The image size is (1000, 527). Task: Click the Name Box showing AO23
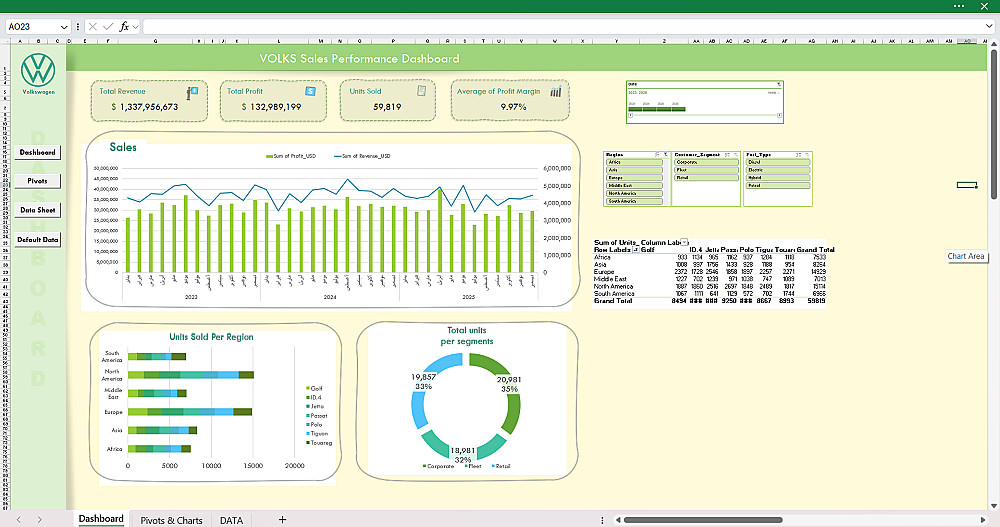pyautogui.click(x=32, y=27)
